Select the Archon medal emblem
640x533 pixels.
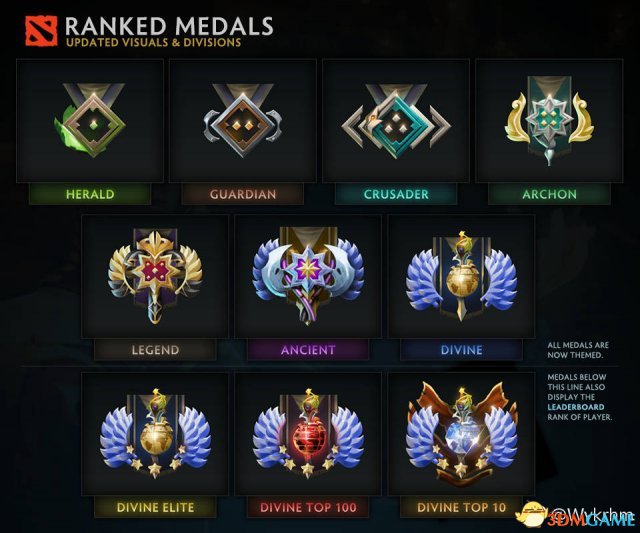coord(549,121)
